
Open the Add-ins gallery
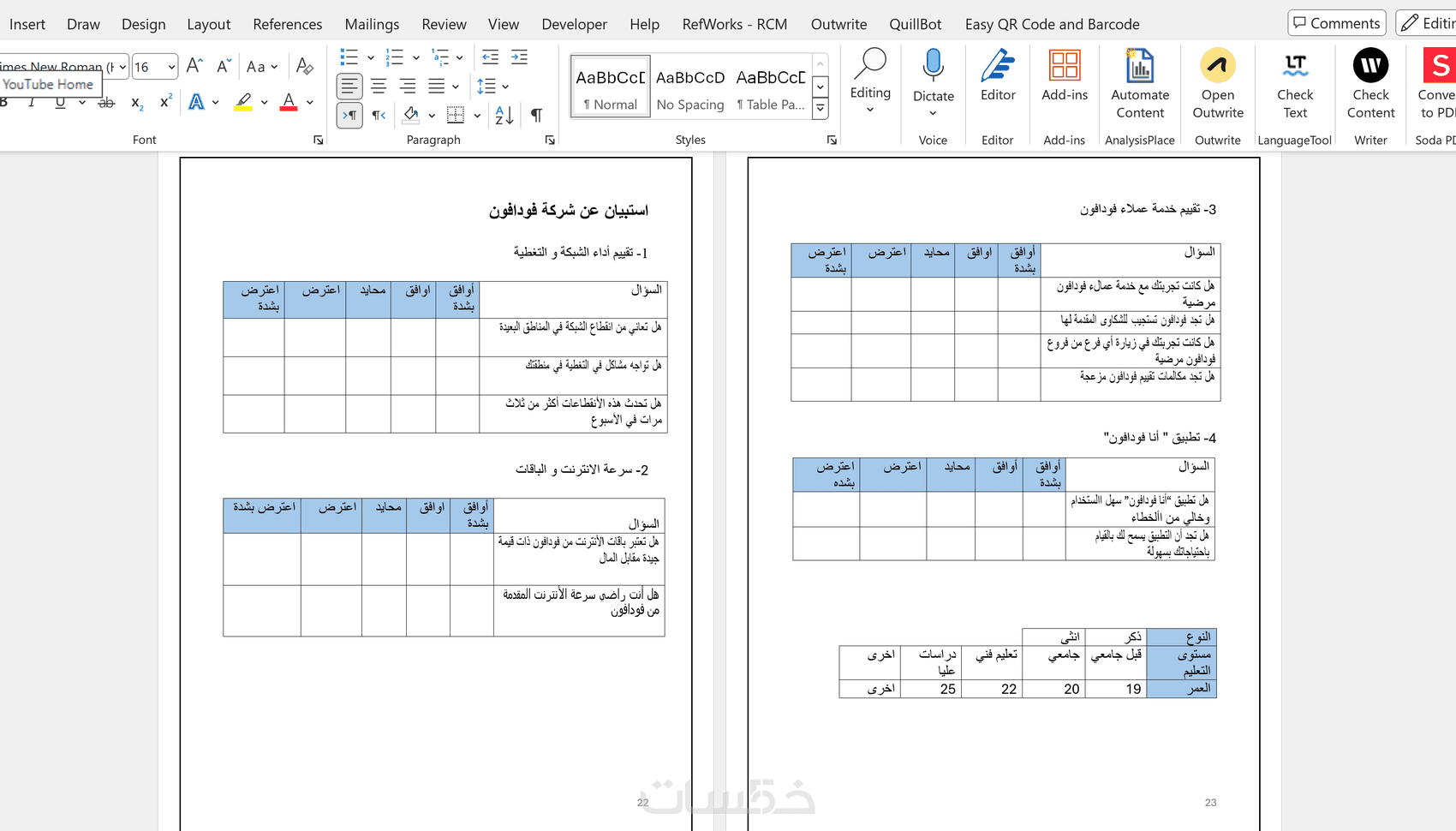(1065, 76)
